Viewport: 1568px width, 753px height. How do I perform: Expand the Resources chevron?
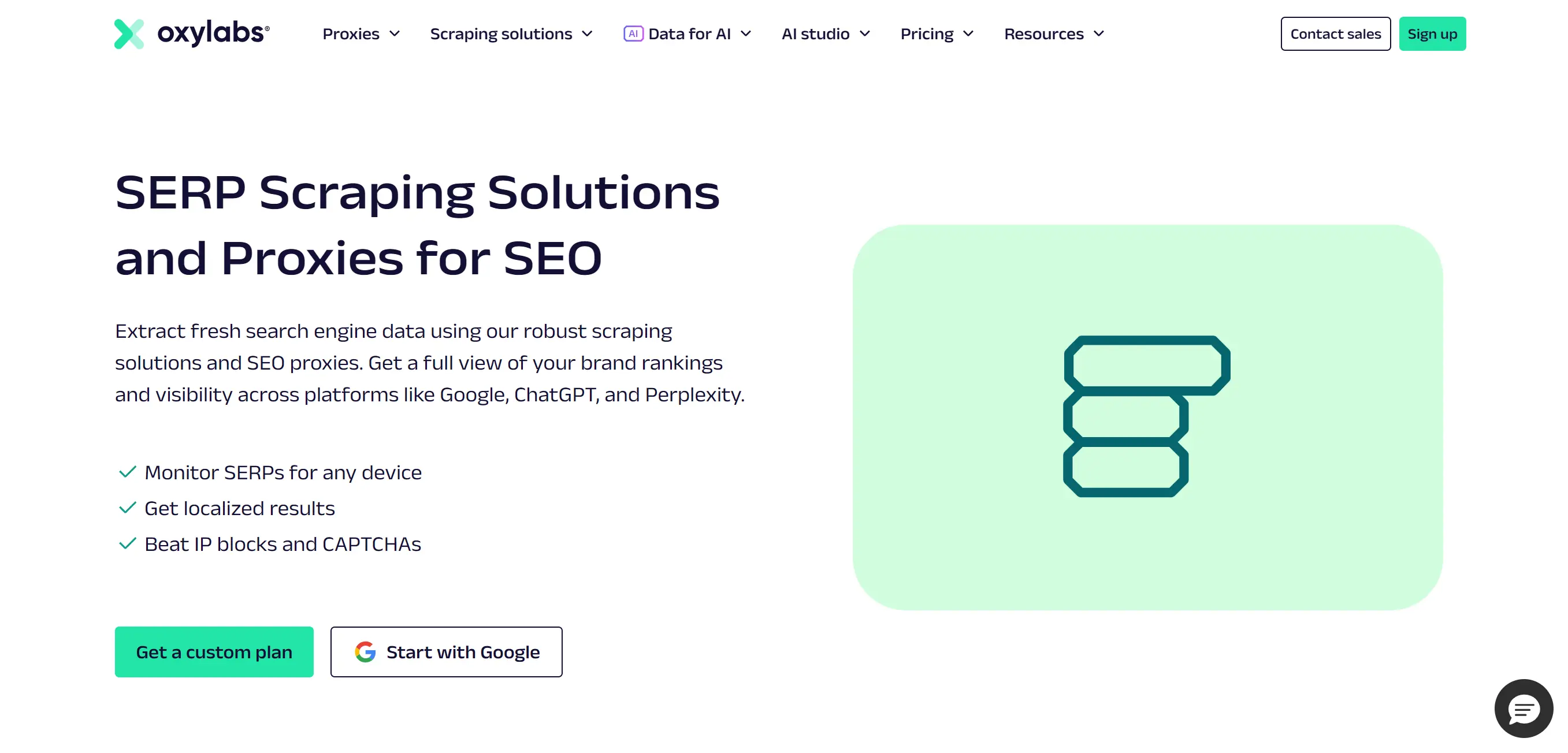pyautogui.click(x=1099, y=34)
